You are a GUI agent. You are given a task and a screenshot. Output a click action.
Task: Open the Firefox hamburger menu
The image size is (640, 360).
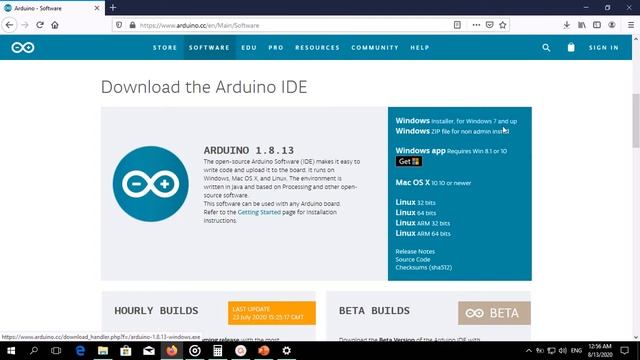pyautogui.click(x=631, y=25)
